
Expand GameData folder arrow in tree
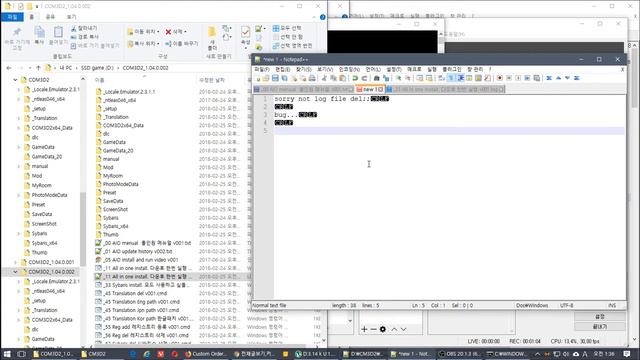pyautogui.click(x=19, y=147)
